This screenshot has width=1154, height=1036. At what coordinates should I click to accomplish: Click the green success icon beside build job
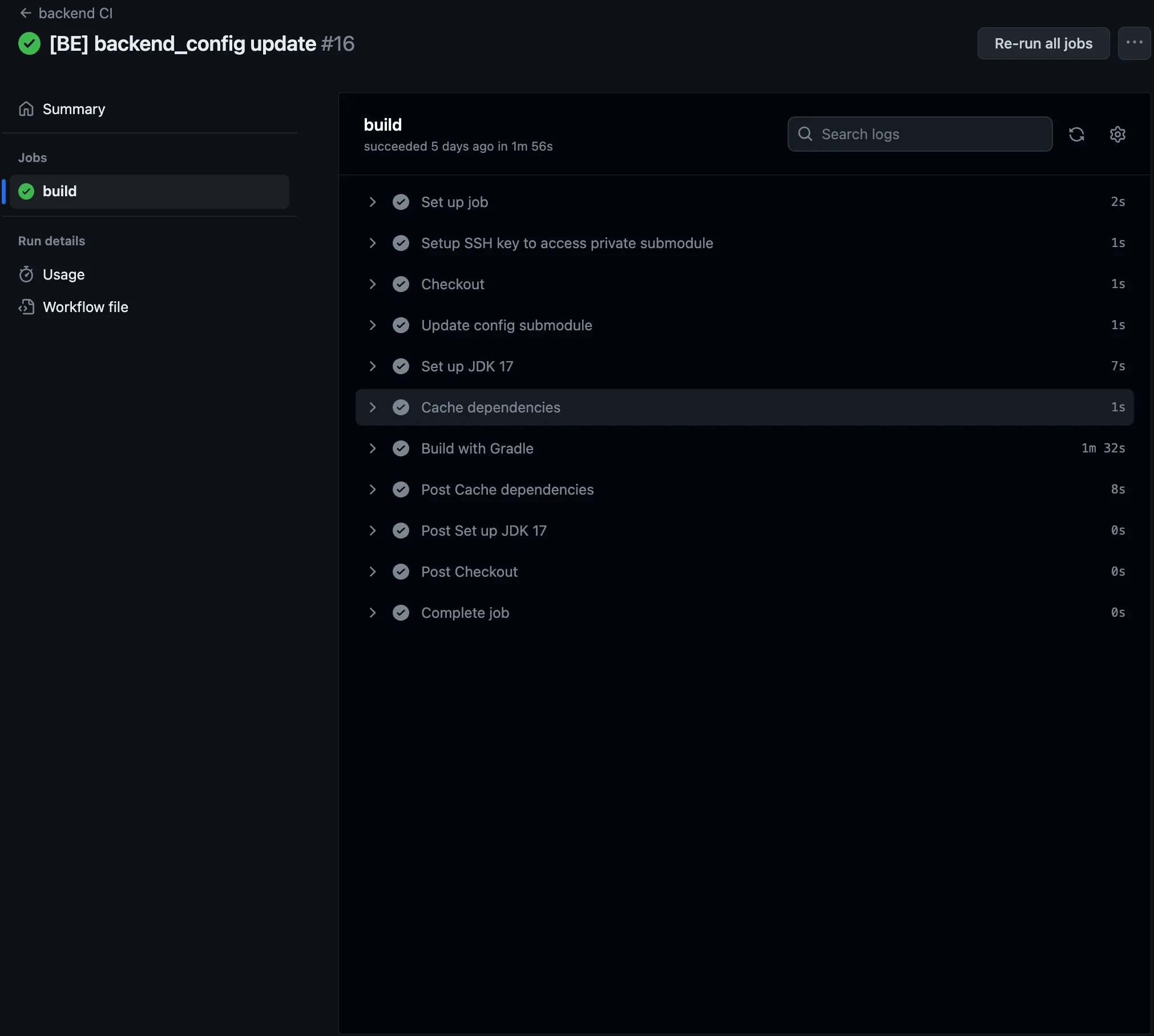tap(26, 192)
